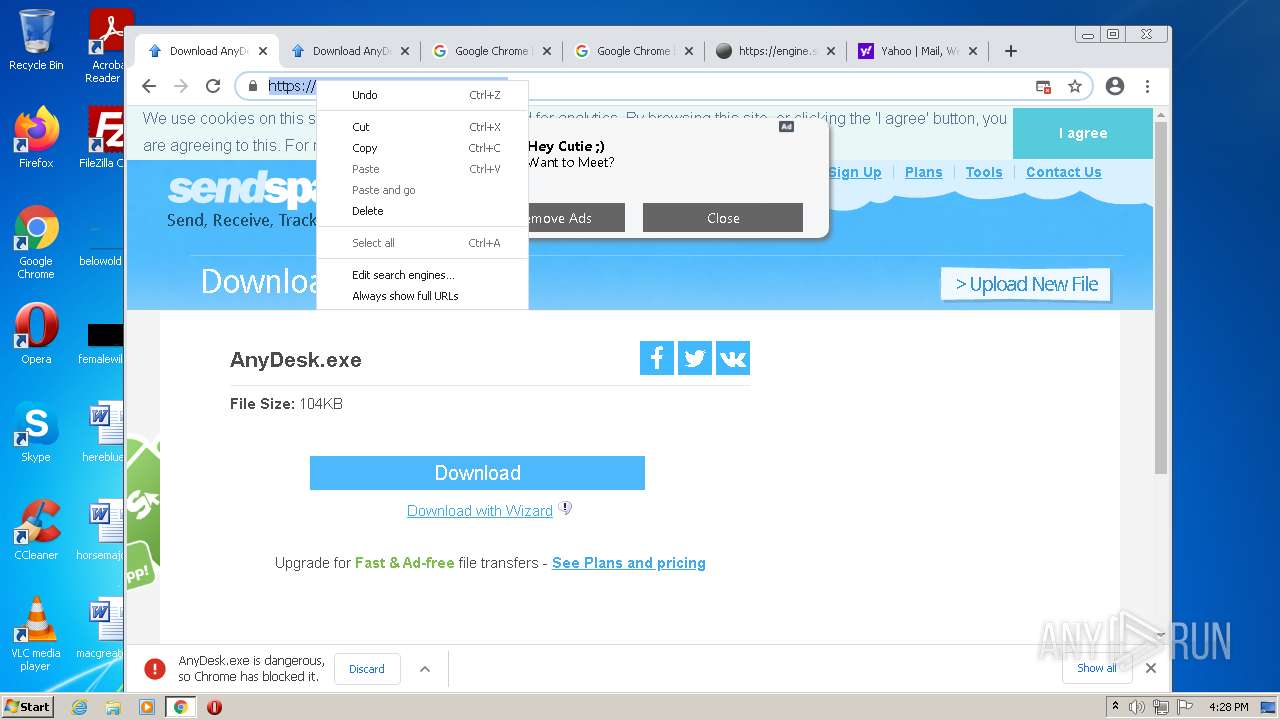Choose Edit search engines option
The height and width of the screenshot is (720, 1280).
click(422, 275)
